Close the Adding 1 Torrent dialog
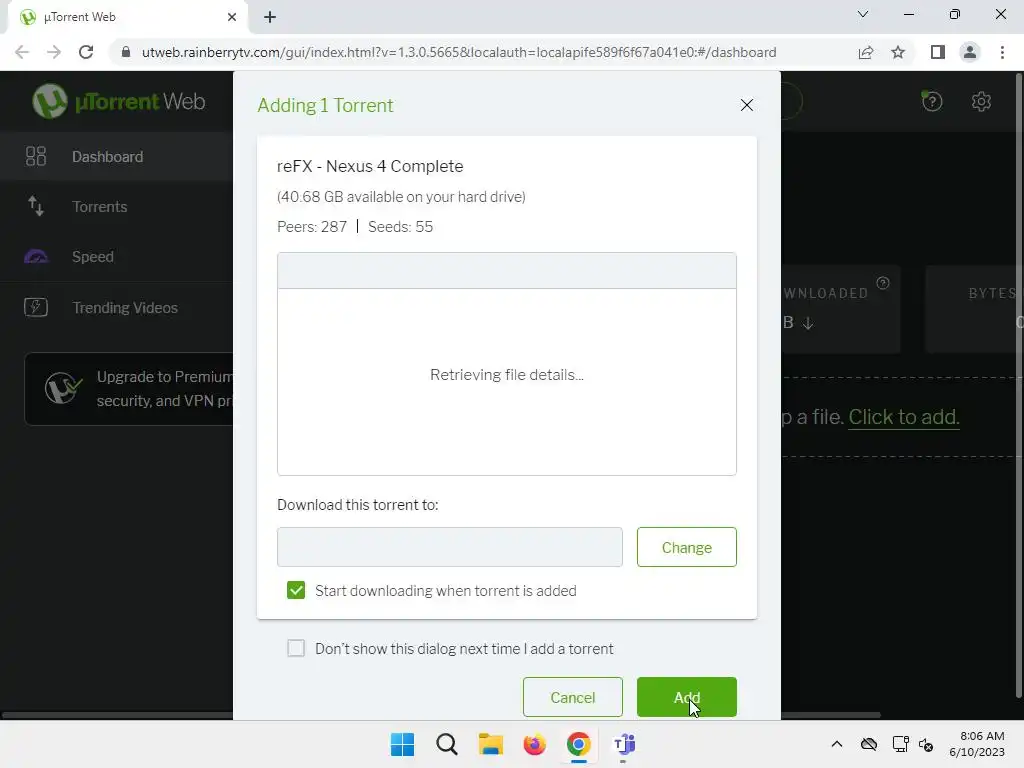Viewport: 1024px width, 768px height. coord(746,105)
